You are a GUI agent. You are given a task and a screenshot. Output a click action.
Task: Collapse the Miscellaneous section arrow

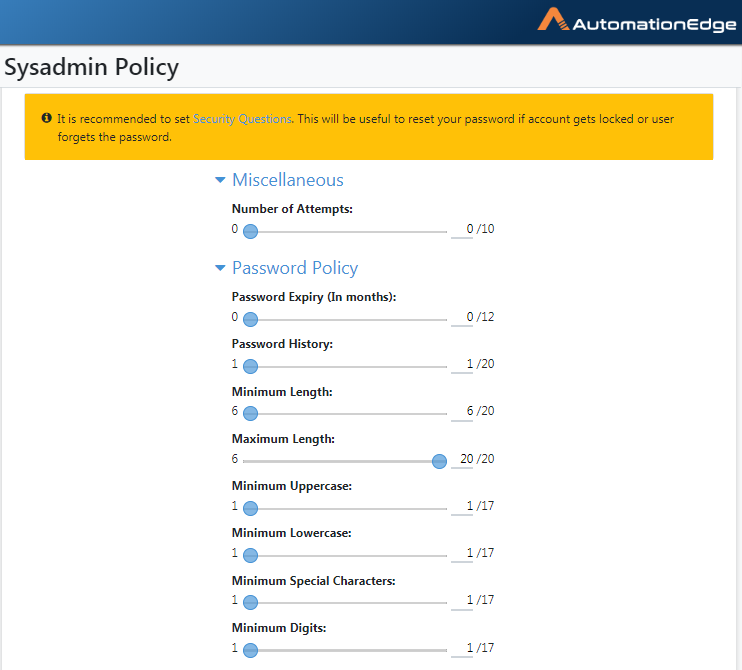pos(220,180)
